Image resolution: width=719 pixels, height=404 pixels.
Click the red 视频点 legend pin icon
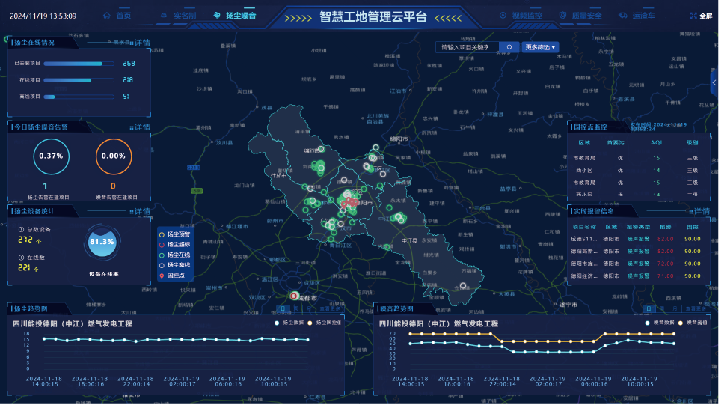tap(161, 275)
